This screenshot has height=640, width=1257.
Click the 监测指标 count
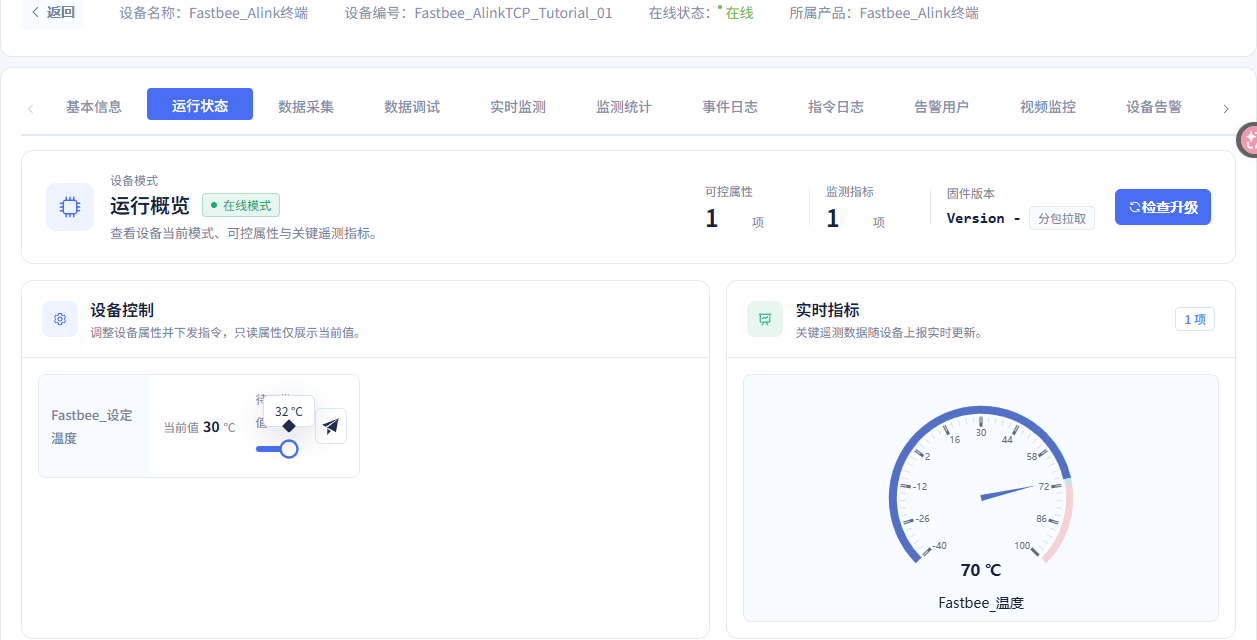point(833,218)
